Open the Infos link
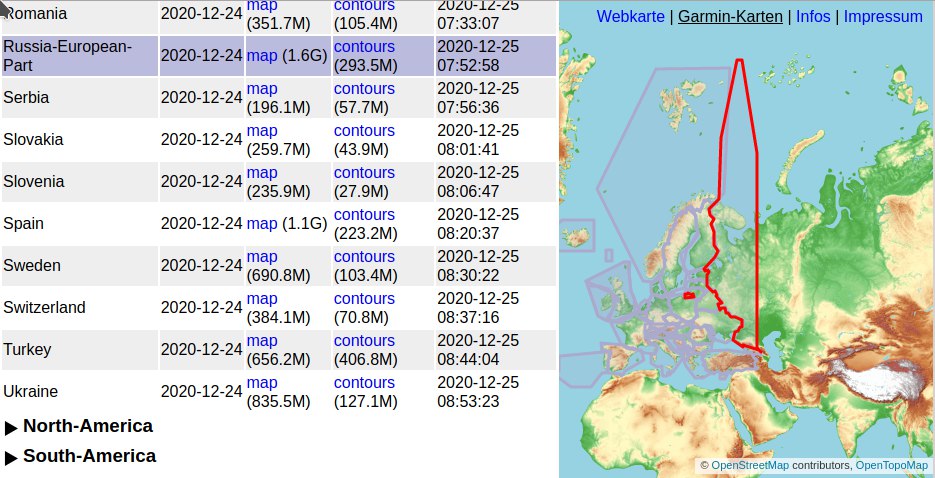The width and height of the screenshot is (935, 478). point(813,17)
